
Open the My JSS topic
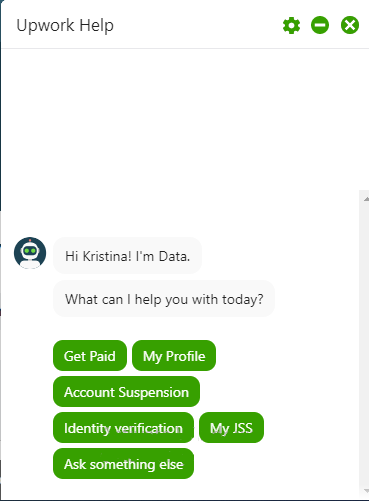(231, 428)
